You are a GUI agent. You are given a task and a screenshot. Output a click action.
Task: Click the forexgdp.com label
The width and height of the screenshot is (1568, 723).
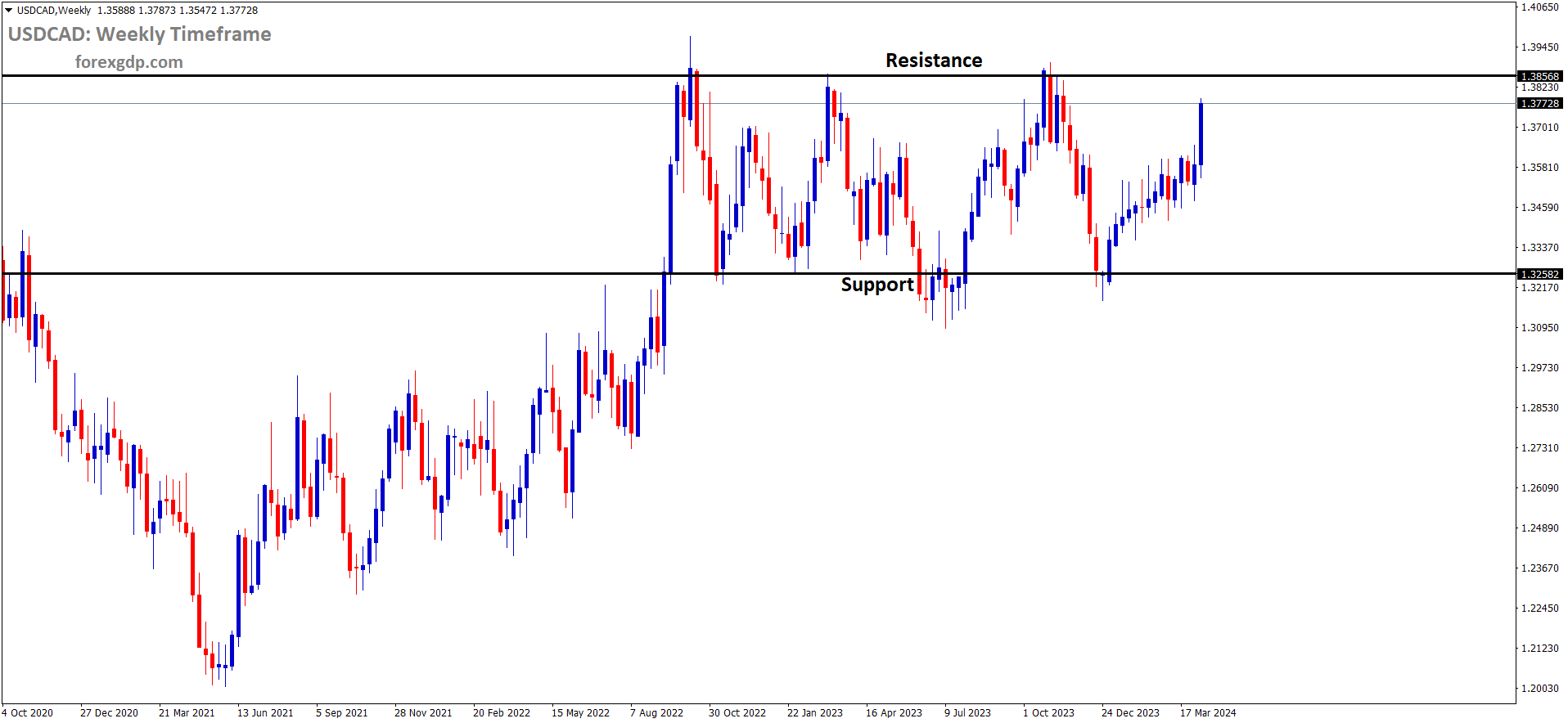[129, 62]
